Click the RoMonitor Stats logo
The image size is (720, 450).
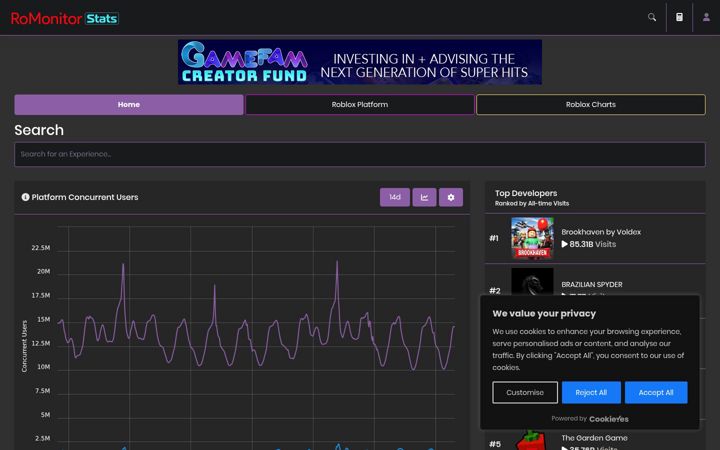[65, 18]
